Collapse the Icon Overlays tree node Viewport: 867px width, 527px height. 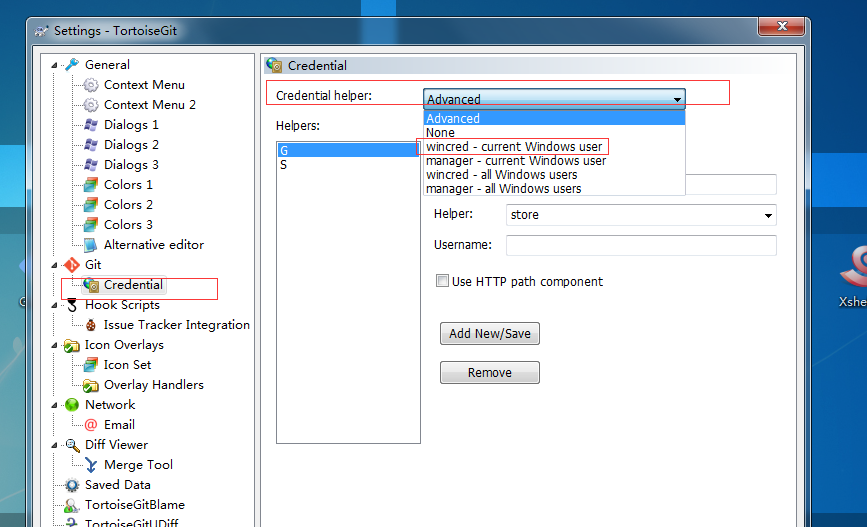click(x=54, y=346)
